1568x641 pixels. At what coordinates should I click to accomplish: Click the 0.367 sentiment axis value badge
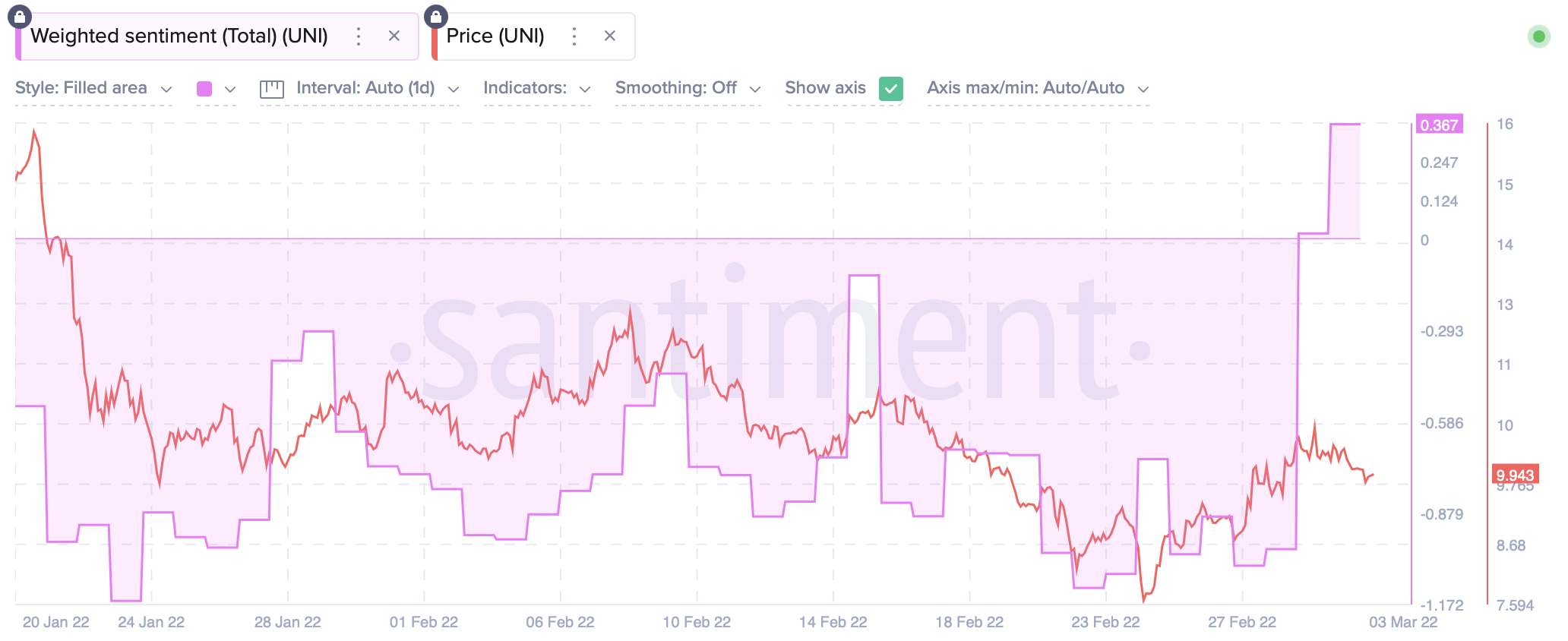point(1439,125)
